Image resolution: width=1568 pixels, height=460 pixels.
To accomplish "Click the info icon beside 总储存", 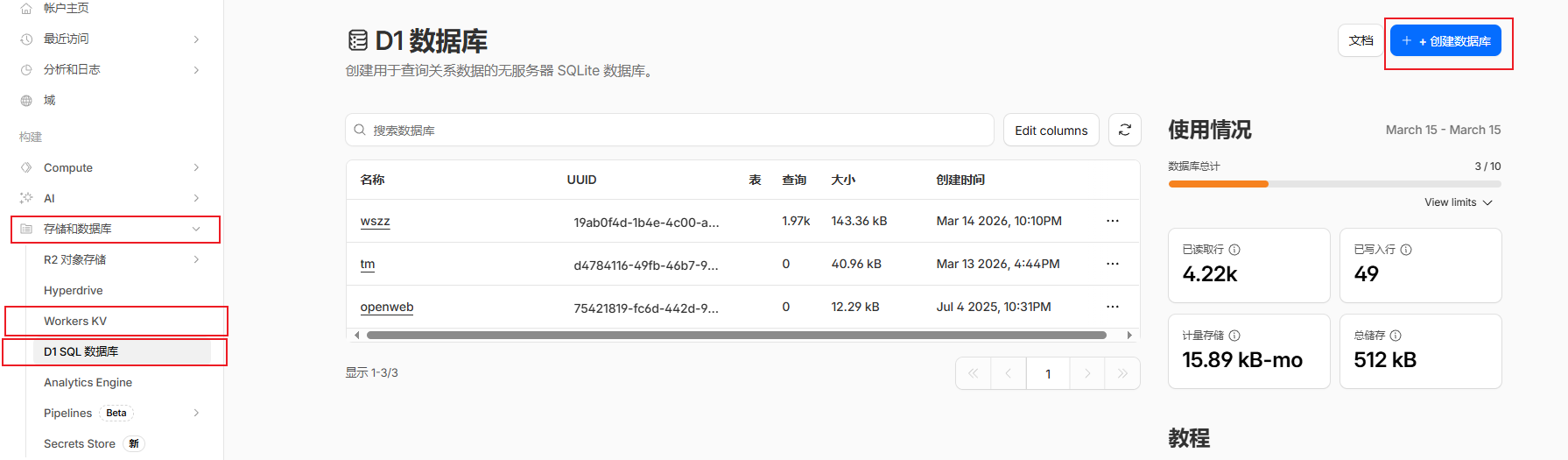I will click(x=1396, y=336).
